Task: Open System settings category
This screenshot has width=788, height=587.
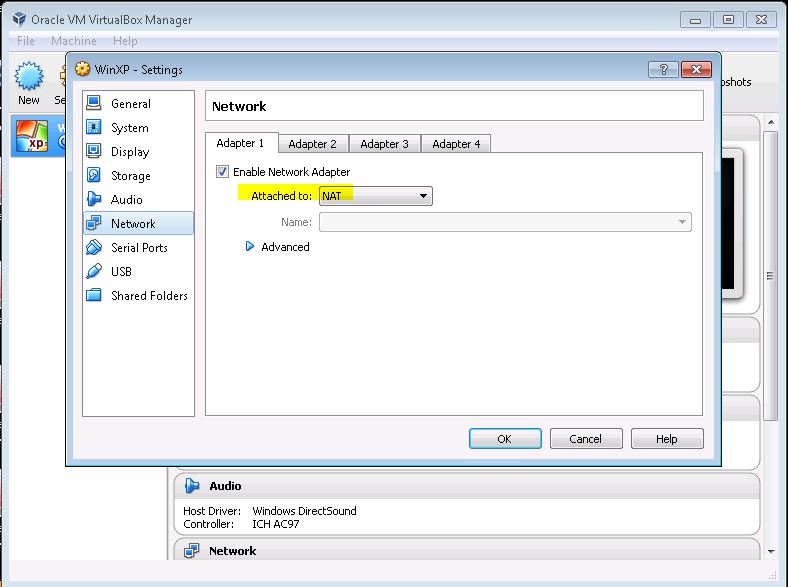Action: click(x=138, y=128)
